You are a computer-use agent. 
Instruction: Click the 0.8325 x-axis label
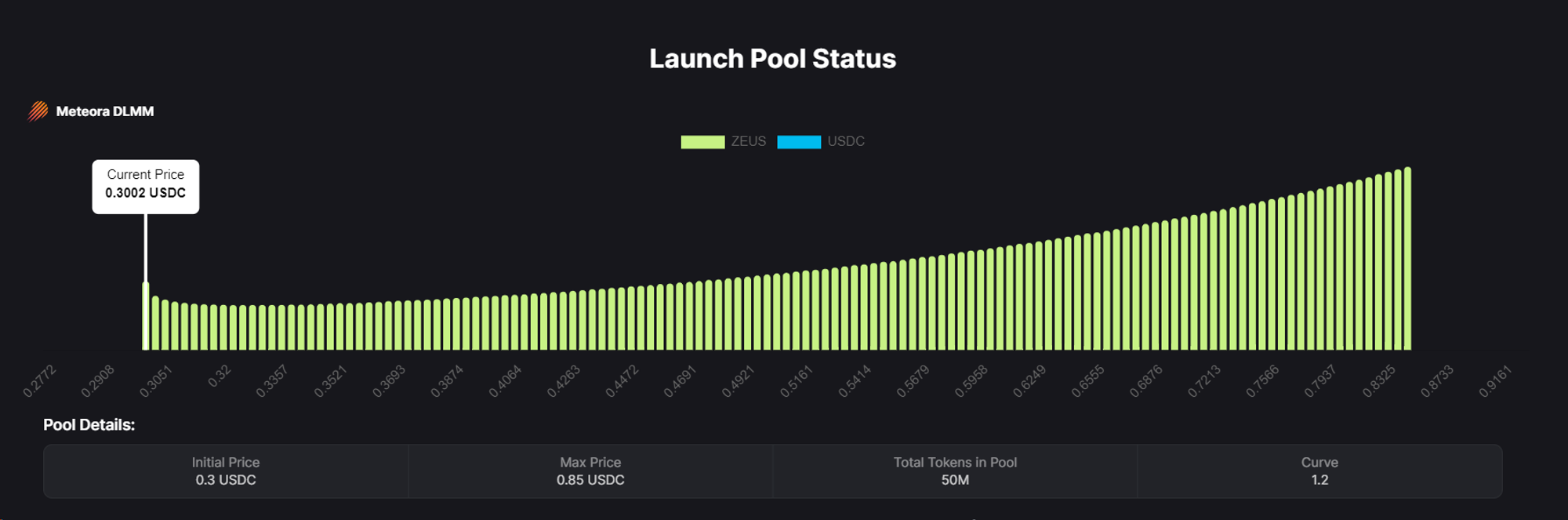pyautogui.click(x=1378, y=380)
